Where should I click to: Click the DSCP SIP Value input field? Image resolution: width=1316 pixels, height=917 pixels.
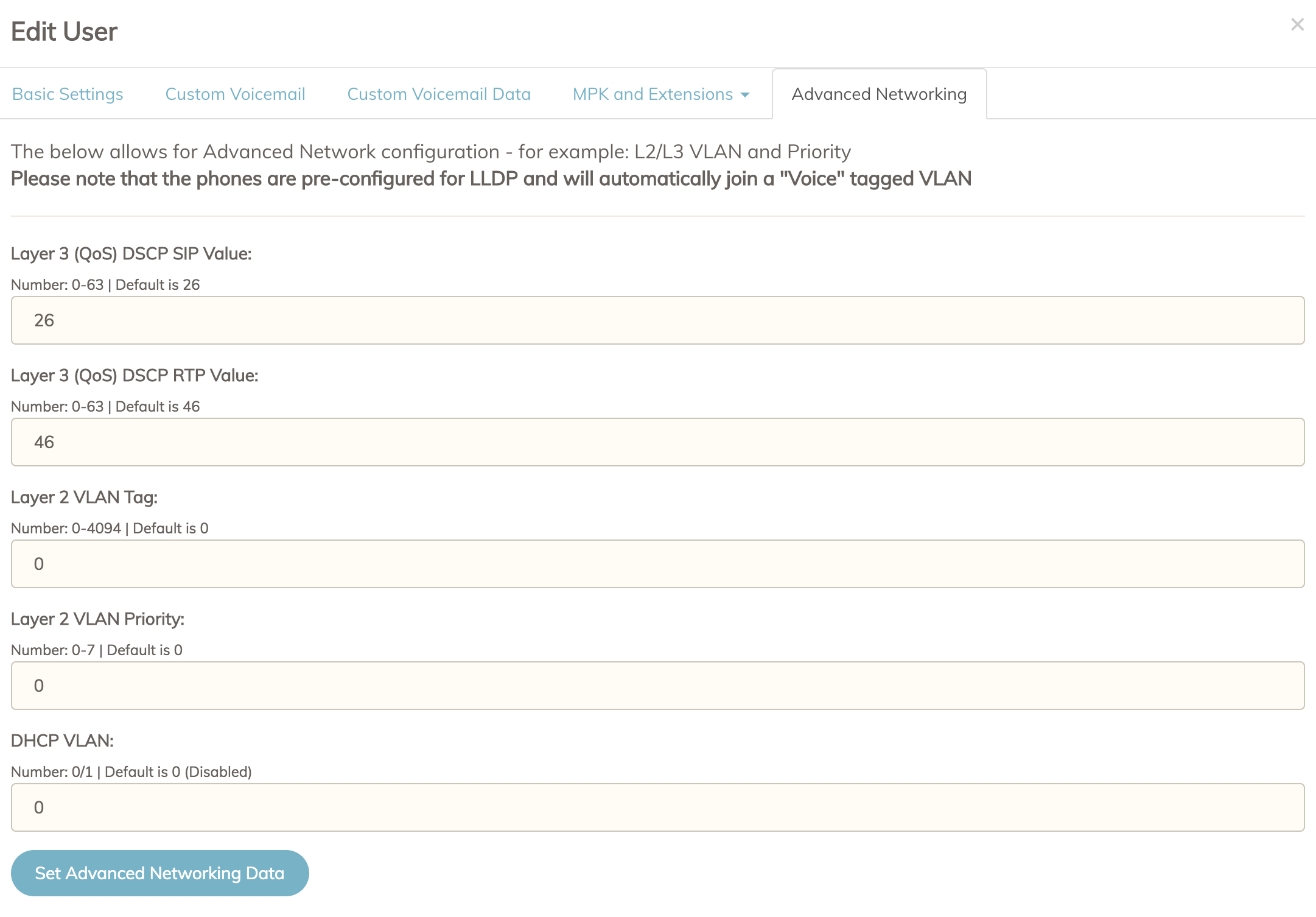click(657, 320)
